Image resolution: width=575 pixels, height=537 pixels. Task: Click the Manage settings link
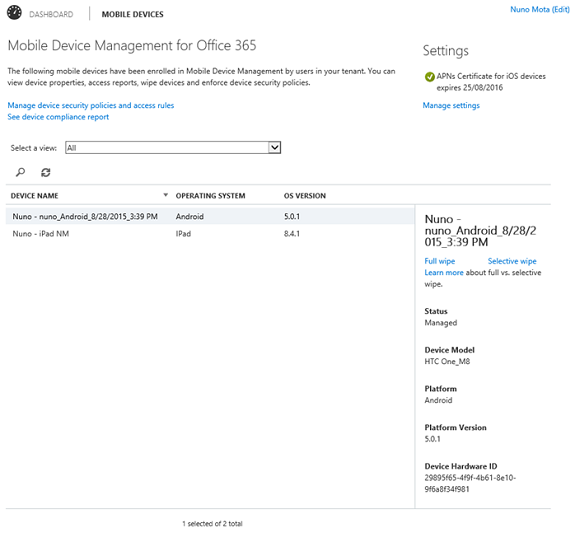tap(451, 105)
